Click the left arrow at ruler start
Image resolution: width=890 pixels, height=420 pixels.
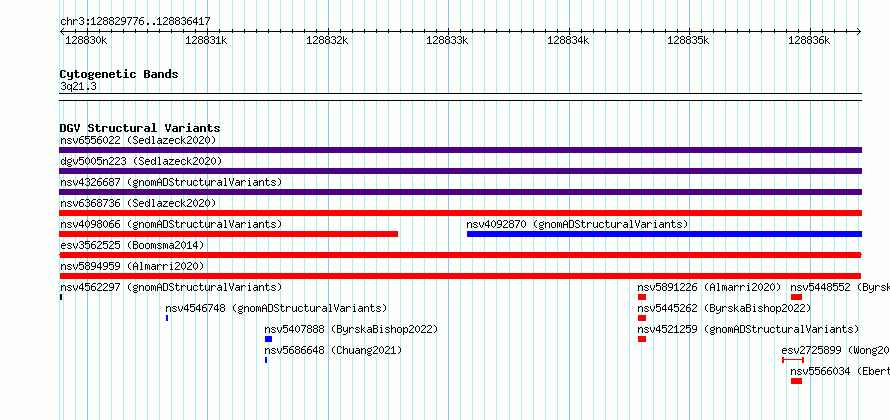pyautogui.click(x=62, y=32)
